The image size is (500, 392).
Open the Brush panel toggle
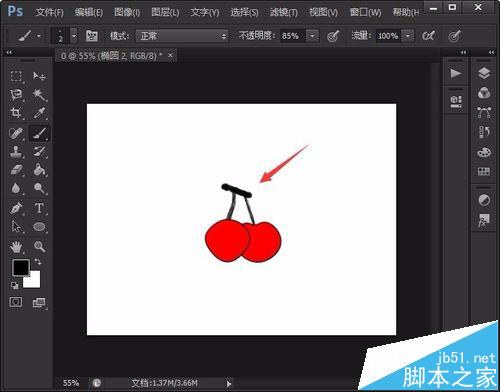[91, 35]
